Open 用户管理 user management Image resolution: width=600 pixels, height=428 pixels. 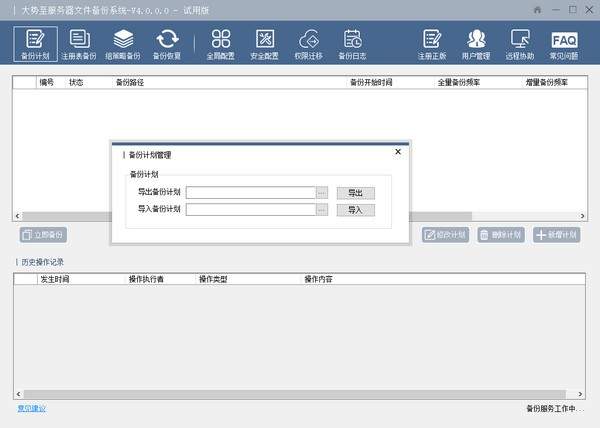click(475, 43)
